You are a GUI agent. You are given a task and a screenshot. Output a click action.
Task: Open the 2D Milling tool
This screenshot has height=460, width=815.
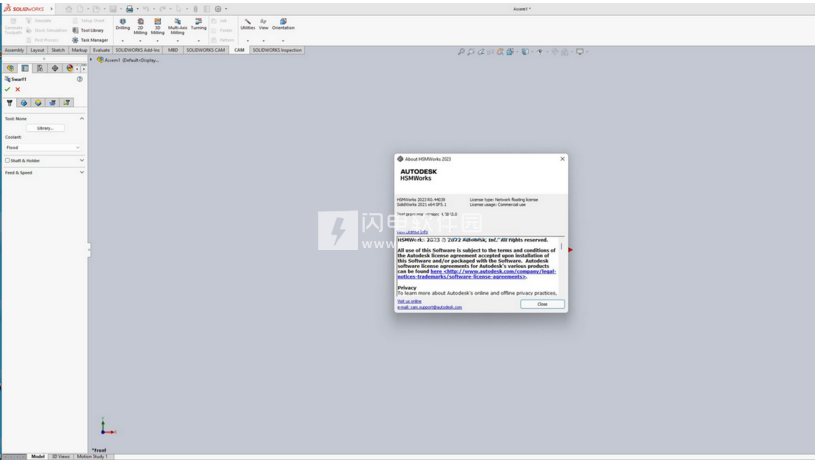pyautogui.click(x=140, y=27)
